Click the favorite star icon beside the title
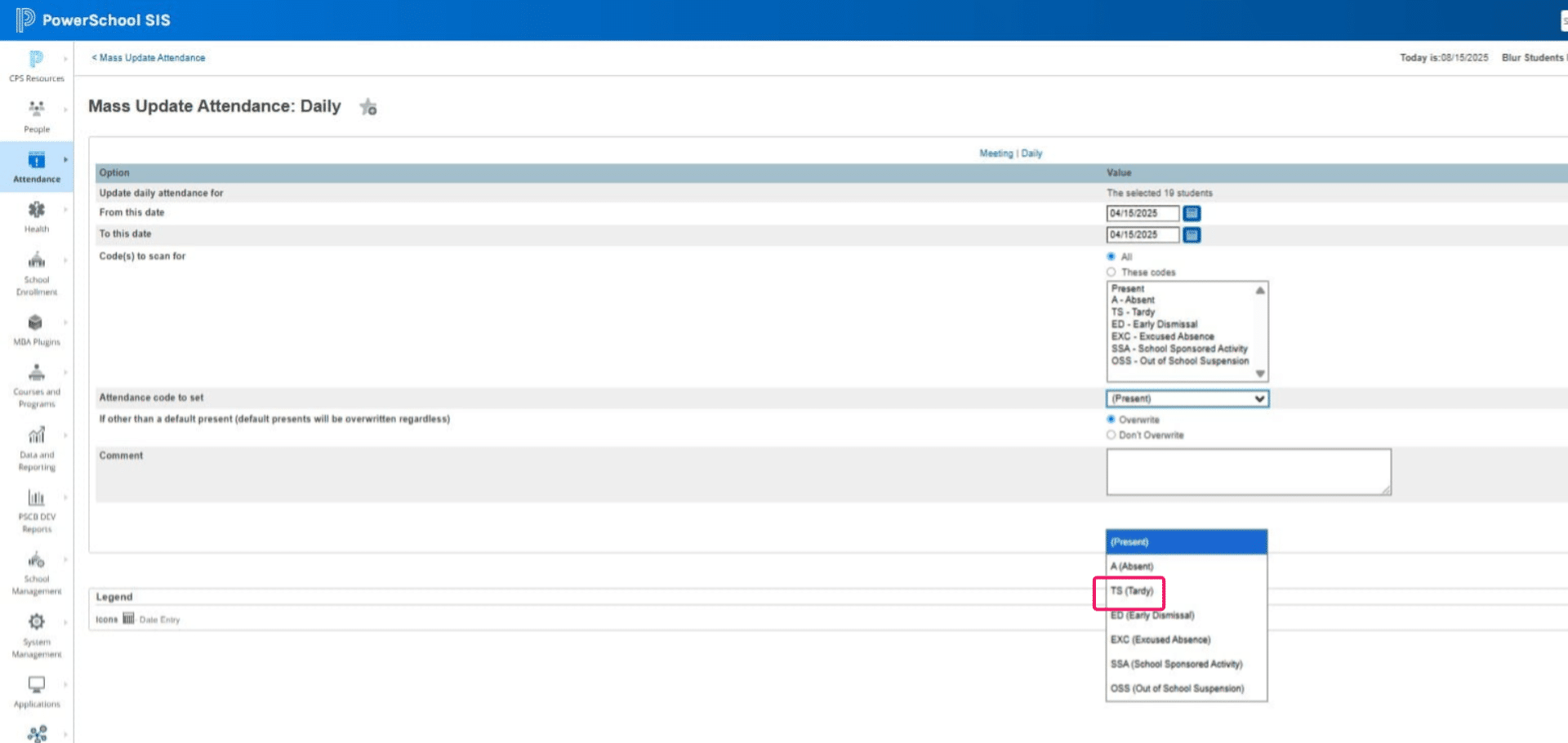The width and height of the screenshot is (1568, 743). tap(368, 107)
